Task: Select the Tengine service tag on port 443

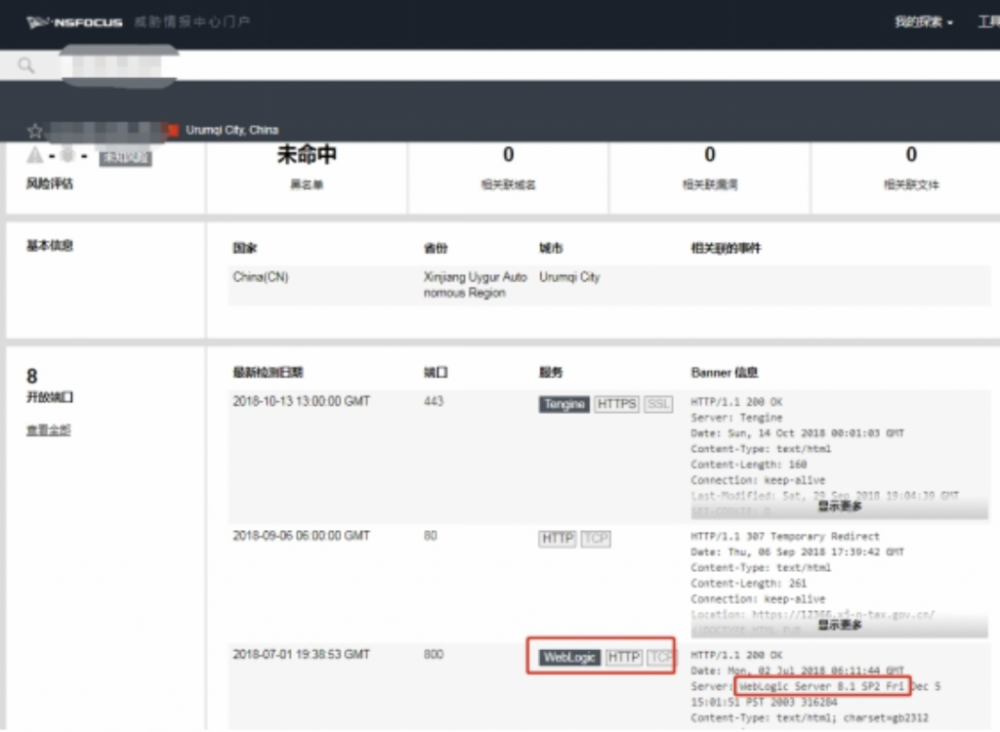Action: pyautogui.click(x=561, y=404)
